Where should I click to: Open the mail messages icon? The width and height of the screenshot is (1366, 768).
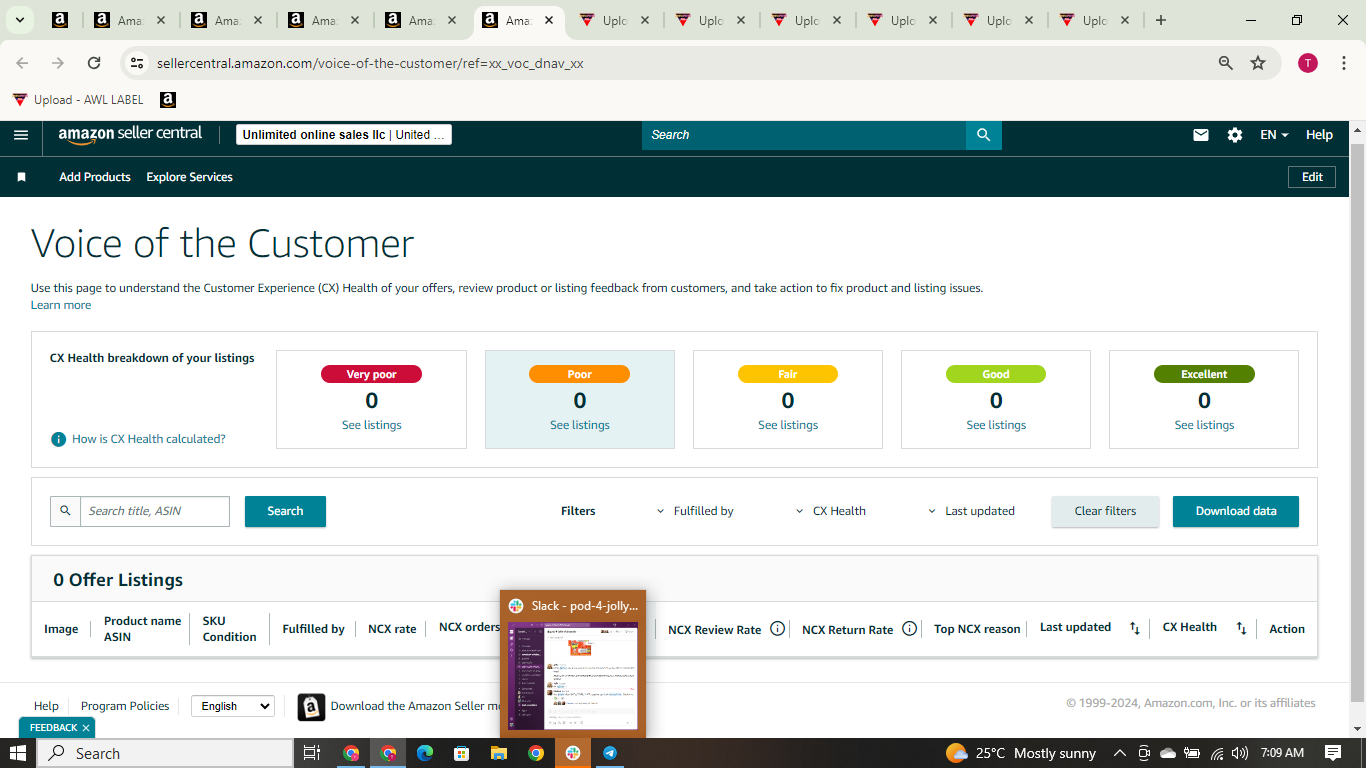coord(1201,135)
